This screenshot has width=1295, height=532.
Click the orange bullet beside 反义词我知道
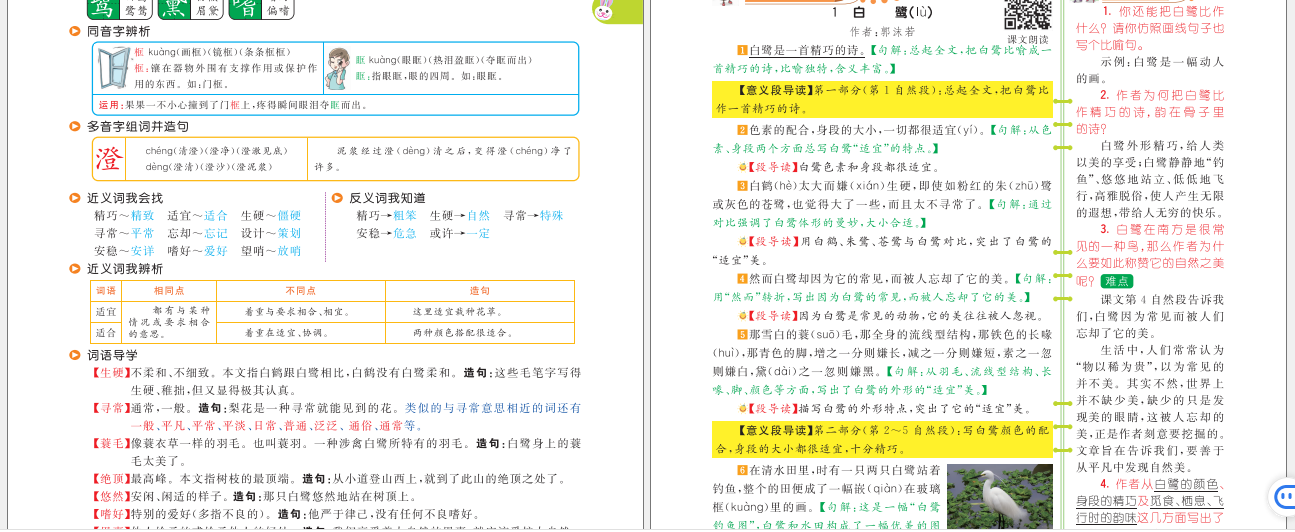pyautogui.click(x=337, y=198)
